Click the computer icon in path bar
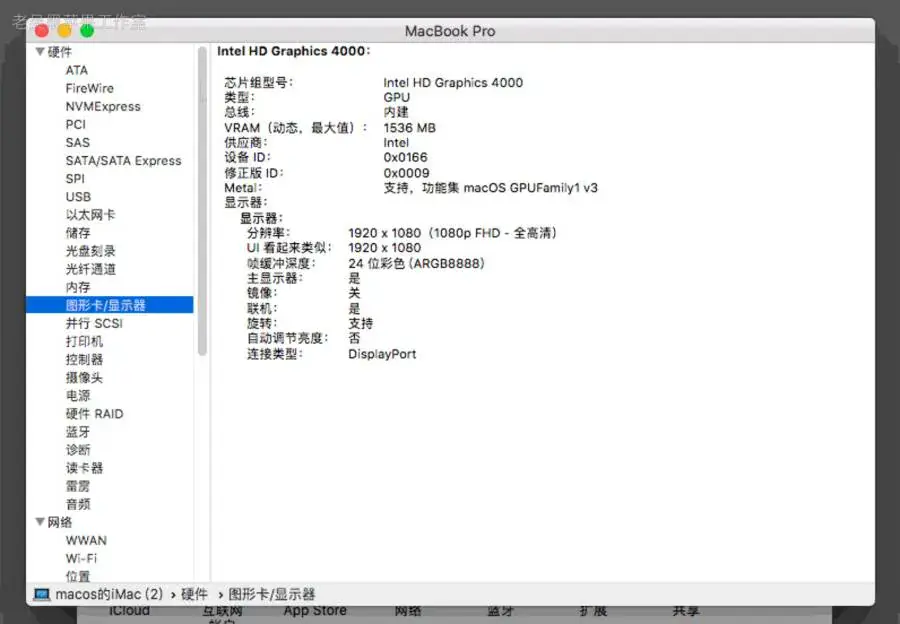900x624 pixels. pos(41,594)
